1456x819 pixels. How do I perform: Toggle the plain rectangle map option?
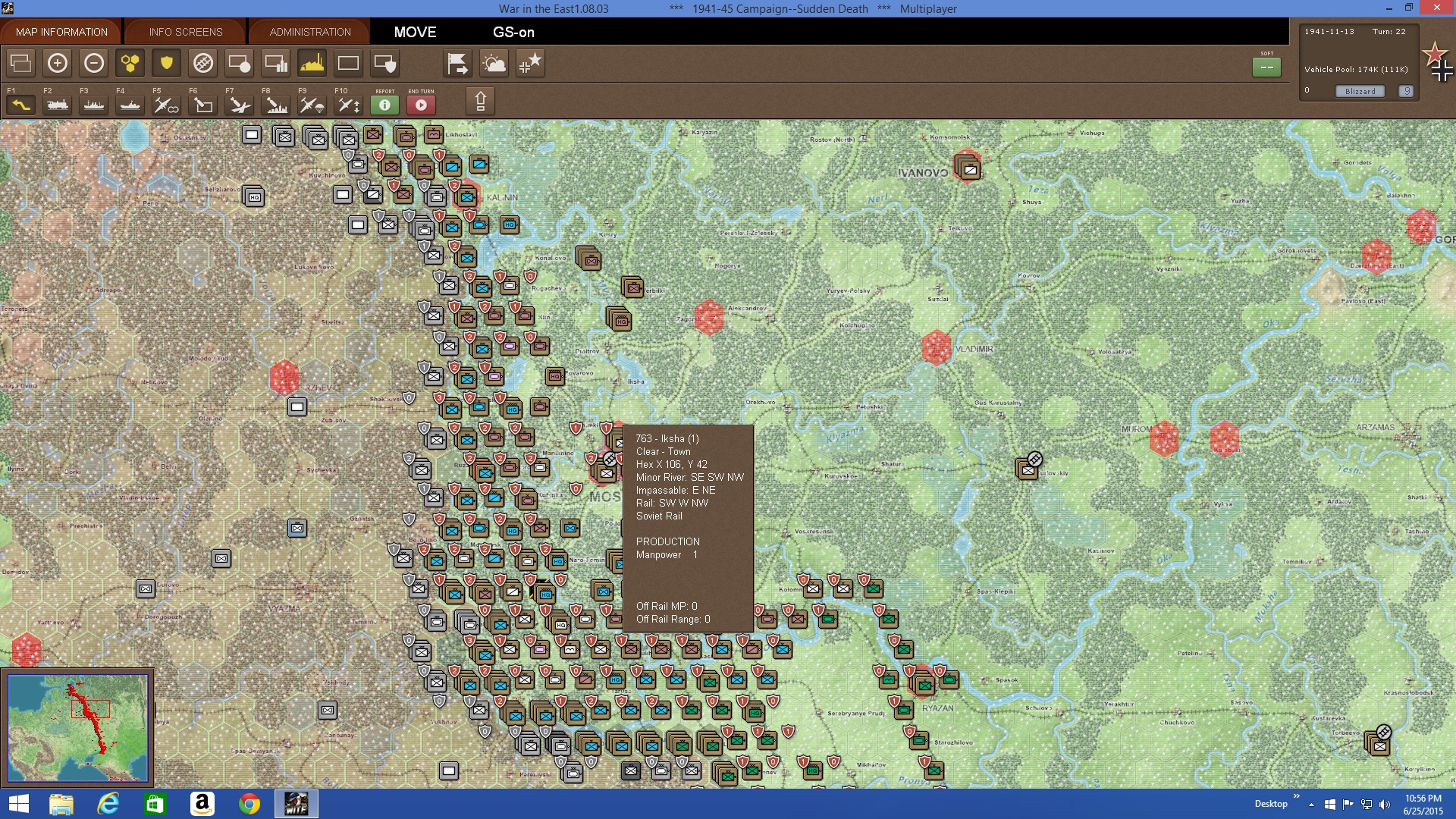coord(349,63)
